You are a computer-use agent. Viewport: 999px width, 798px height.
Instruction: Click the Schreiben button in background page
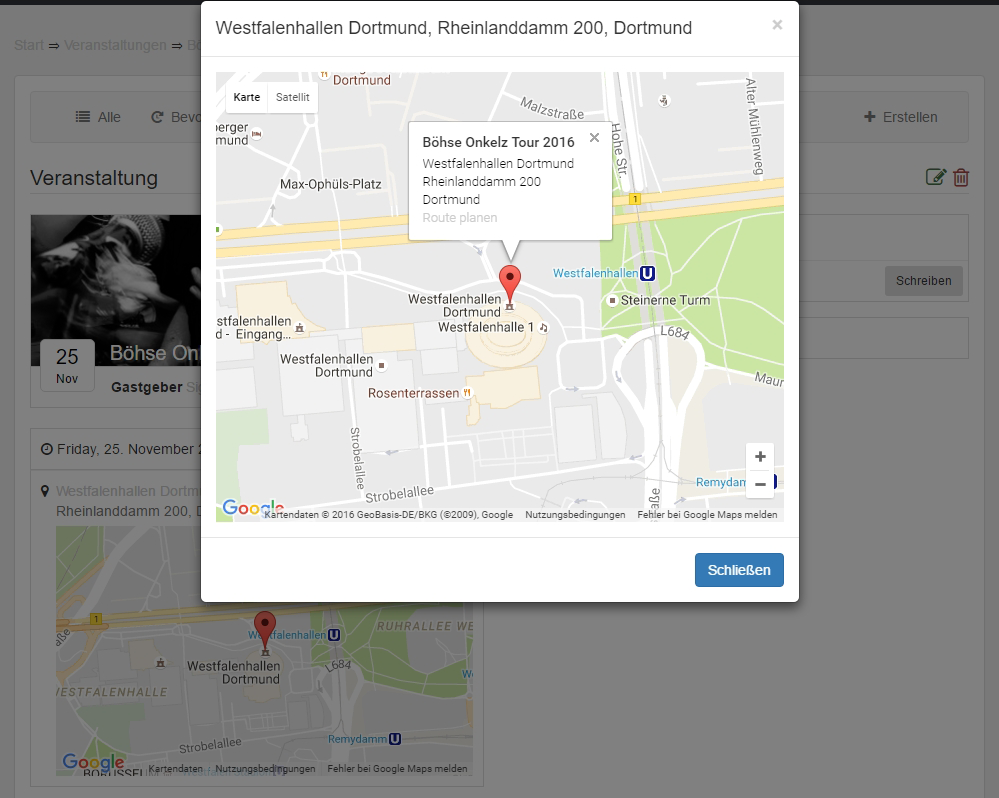[924, 281]
